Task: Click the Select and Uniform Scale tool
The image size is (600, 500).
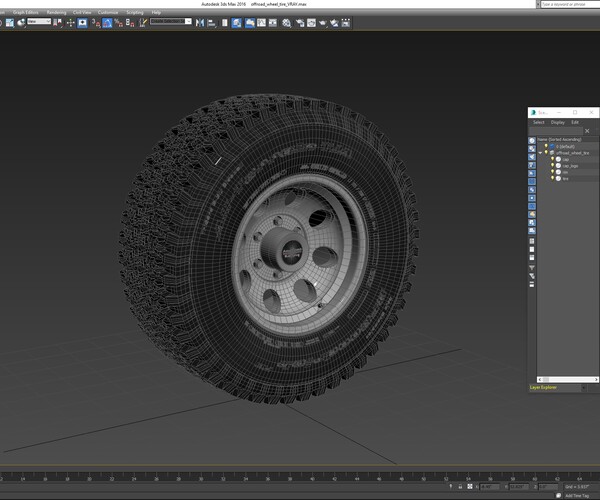Action: (10, 23)
